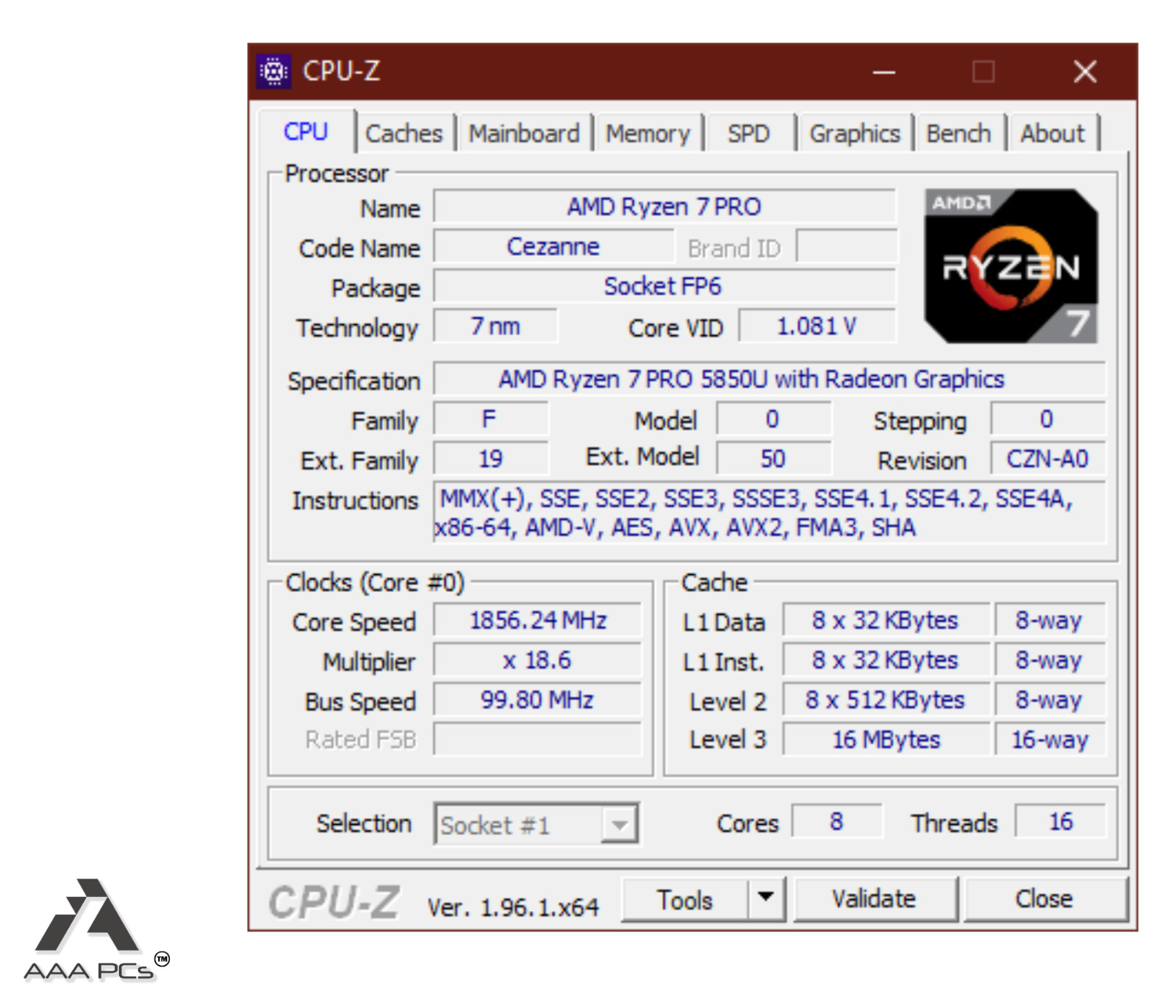Click the Instructions list field
Screen dimensions: 1176x1008
[x=770, y=513]
